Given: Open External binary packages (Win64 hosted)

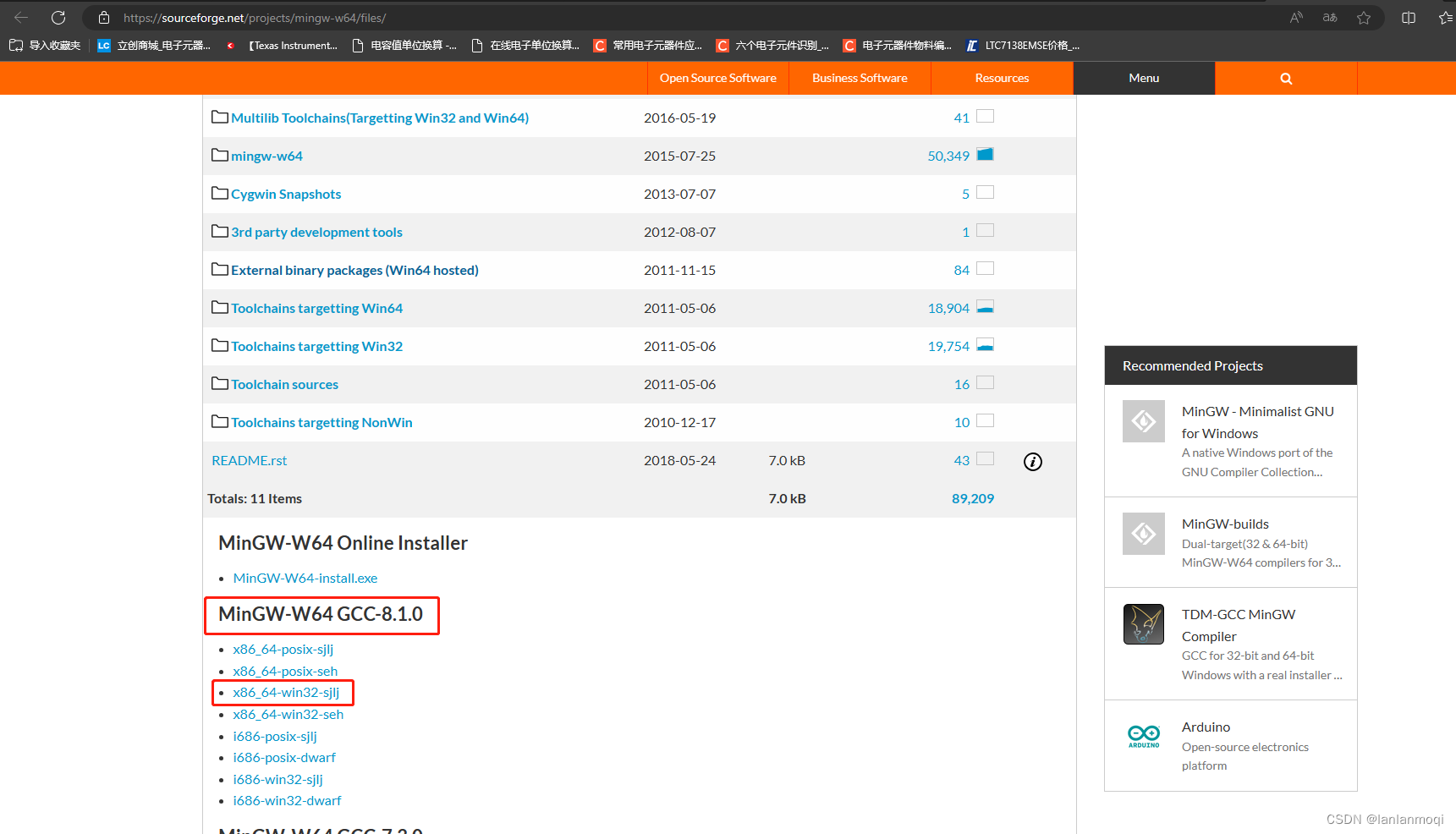Looking at the screenshot, I should point(354,270).
